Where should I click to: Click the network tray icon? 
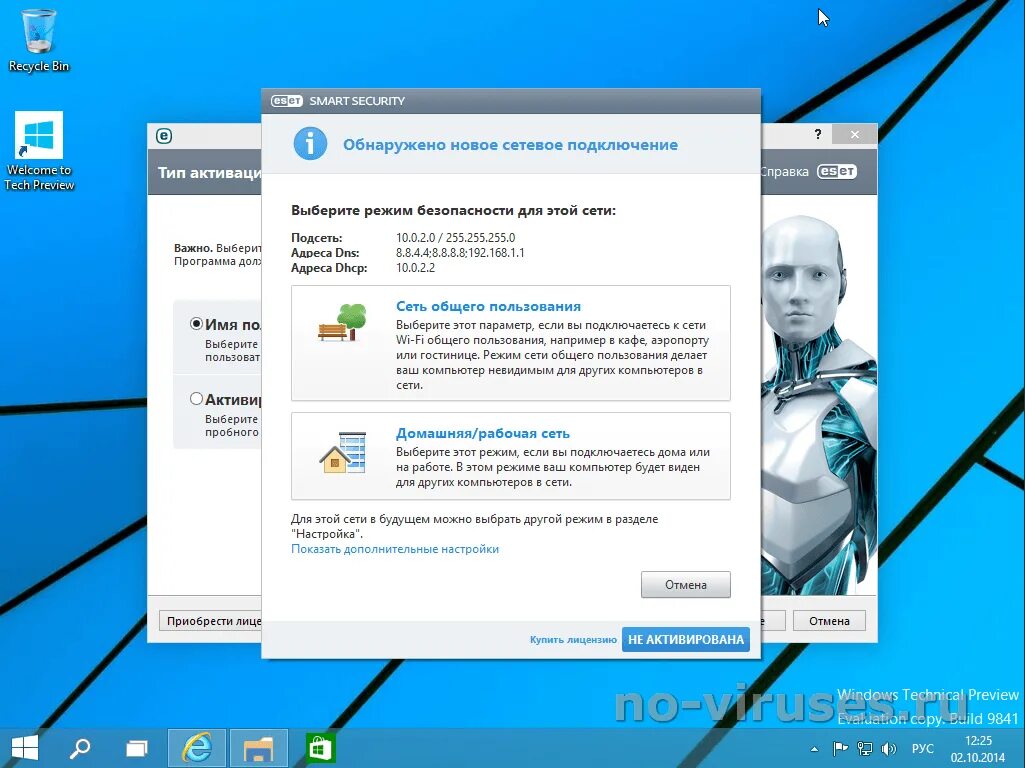(x=865, y=748)
